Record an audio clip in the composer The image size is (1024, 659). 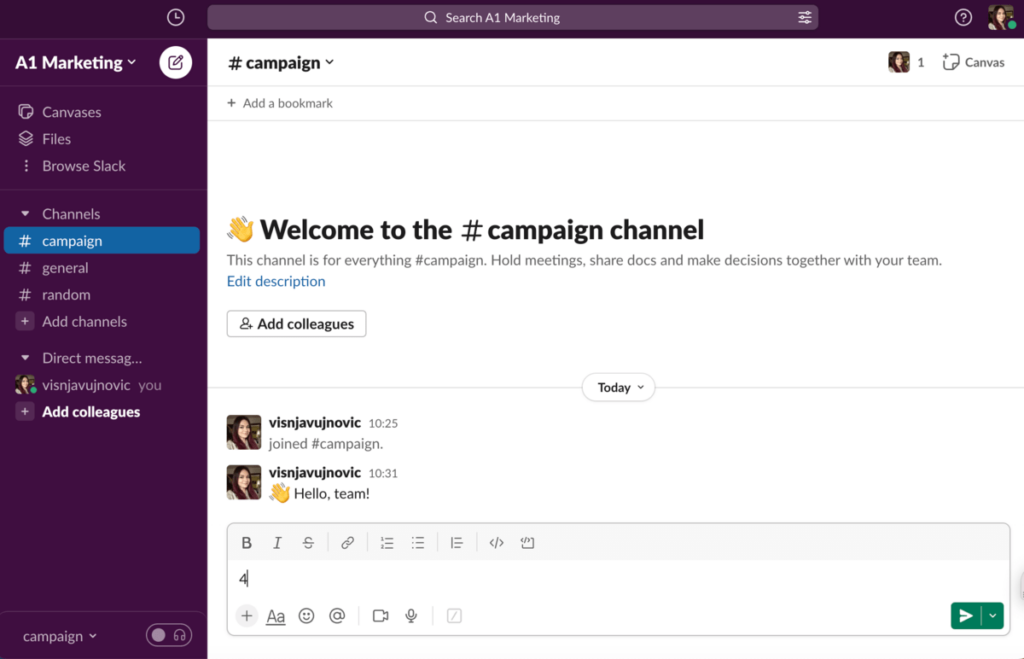tap(411, 616)
